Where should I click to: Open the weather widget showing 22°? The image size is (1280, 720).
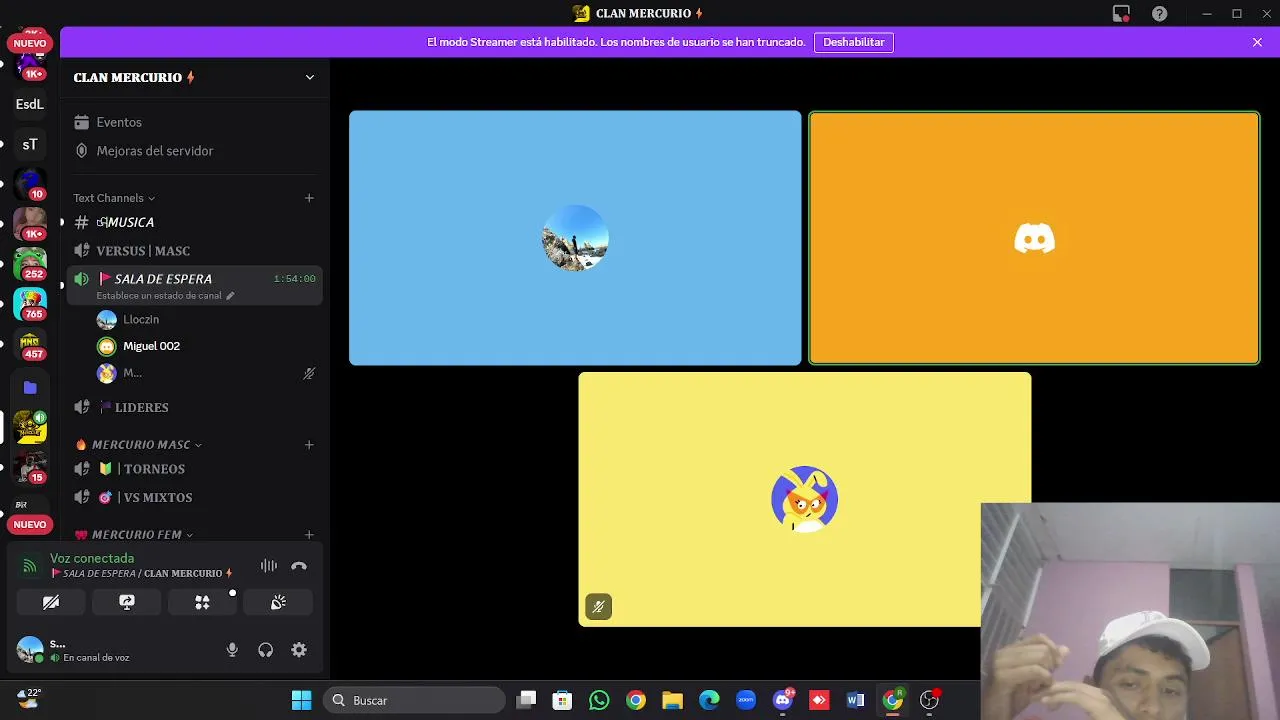tap(29, 698)
